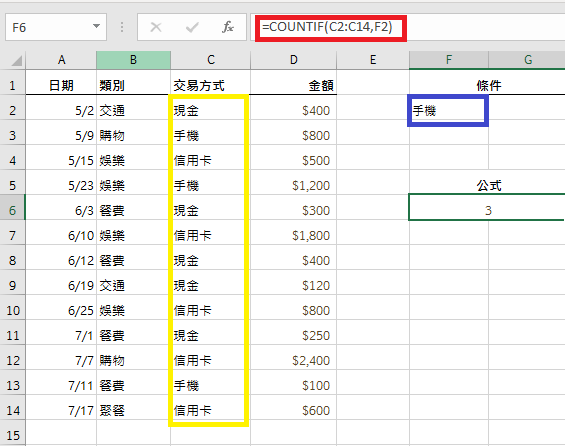Select row 6 header
This screenshot has width=565, height=446.
click(13, 210)
